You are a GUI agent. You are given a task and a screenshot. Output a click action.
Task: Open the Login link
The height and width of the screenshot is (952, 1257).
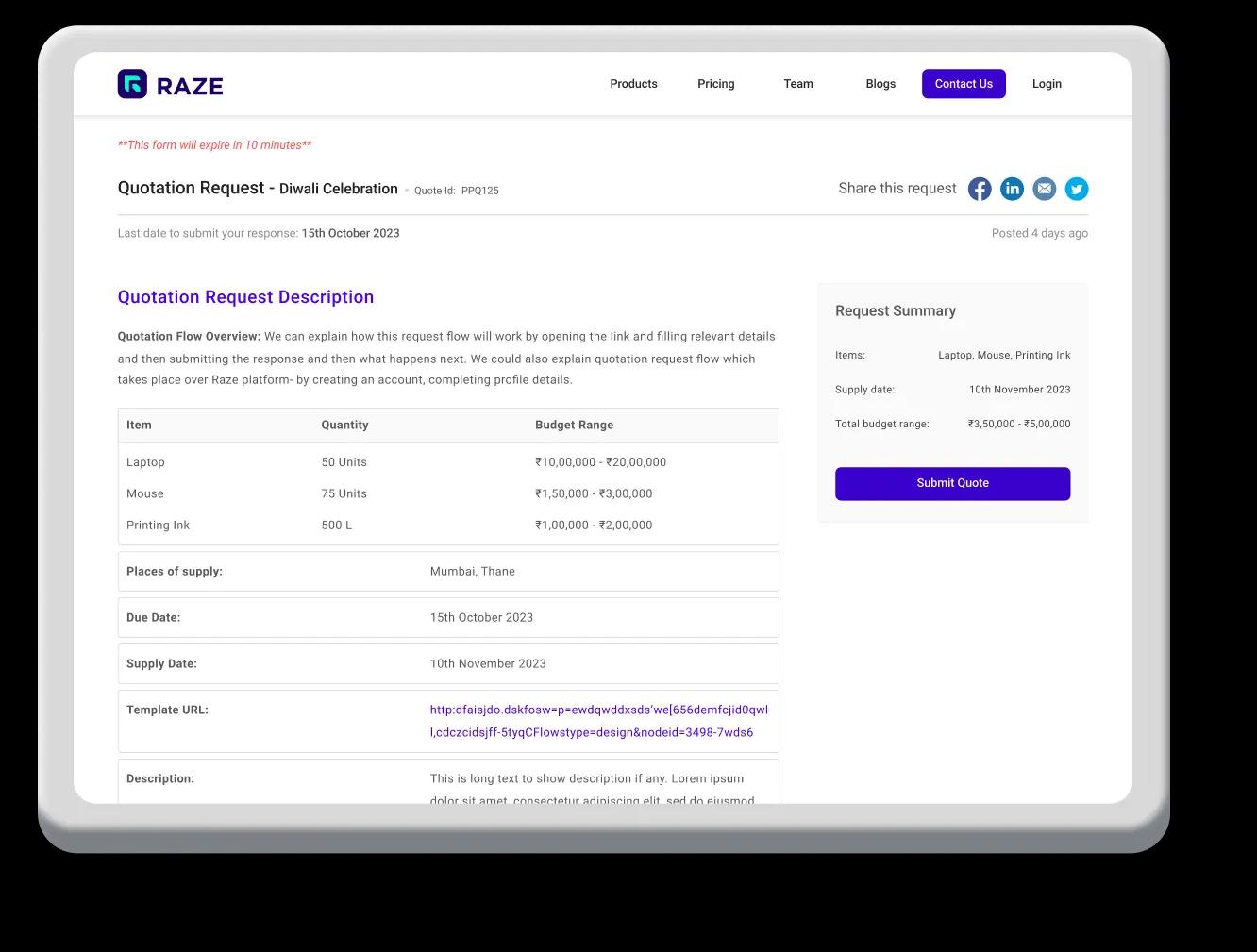(x=1047, y=84)
